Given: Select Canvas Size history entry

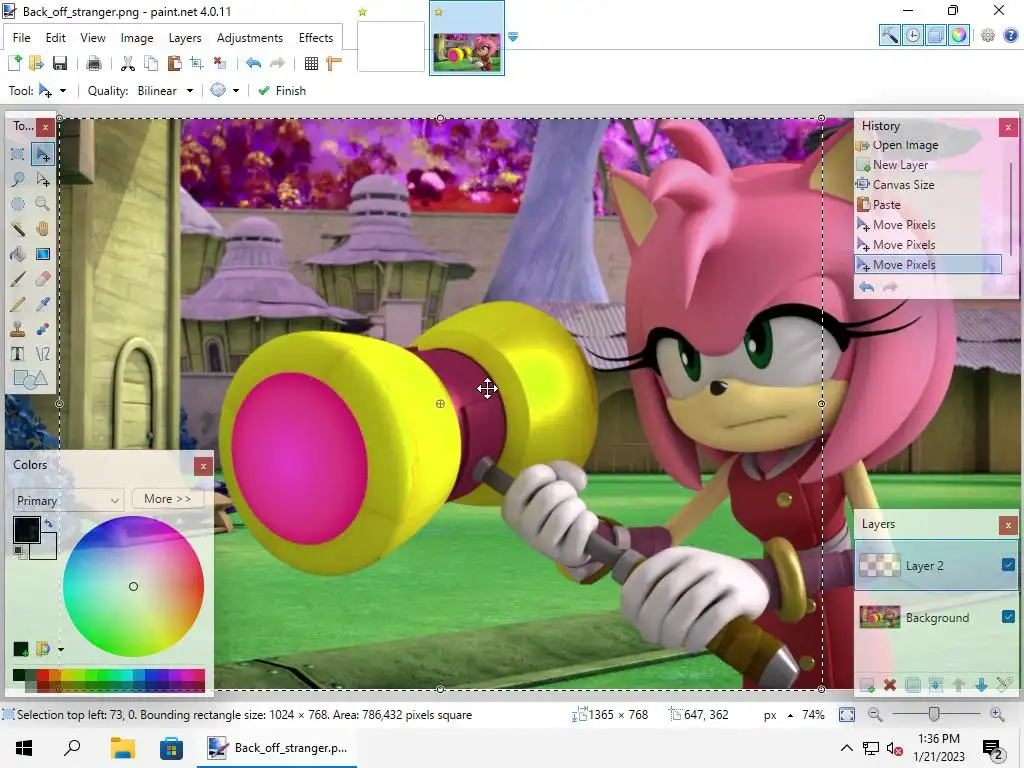Looking at the screenshot, I should [904, 185].
